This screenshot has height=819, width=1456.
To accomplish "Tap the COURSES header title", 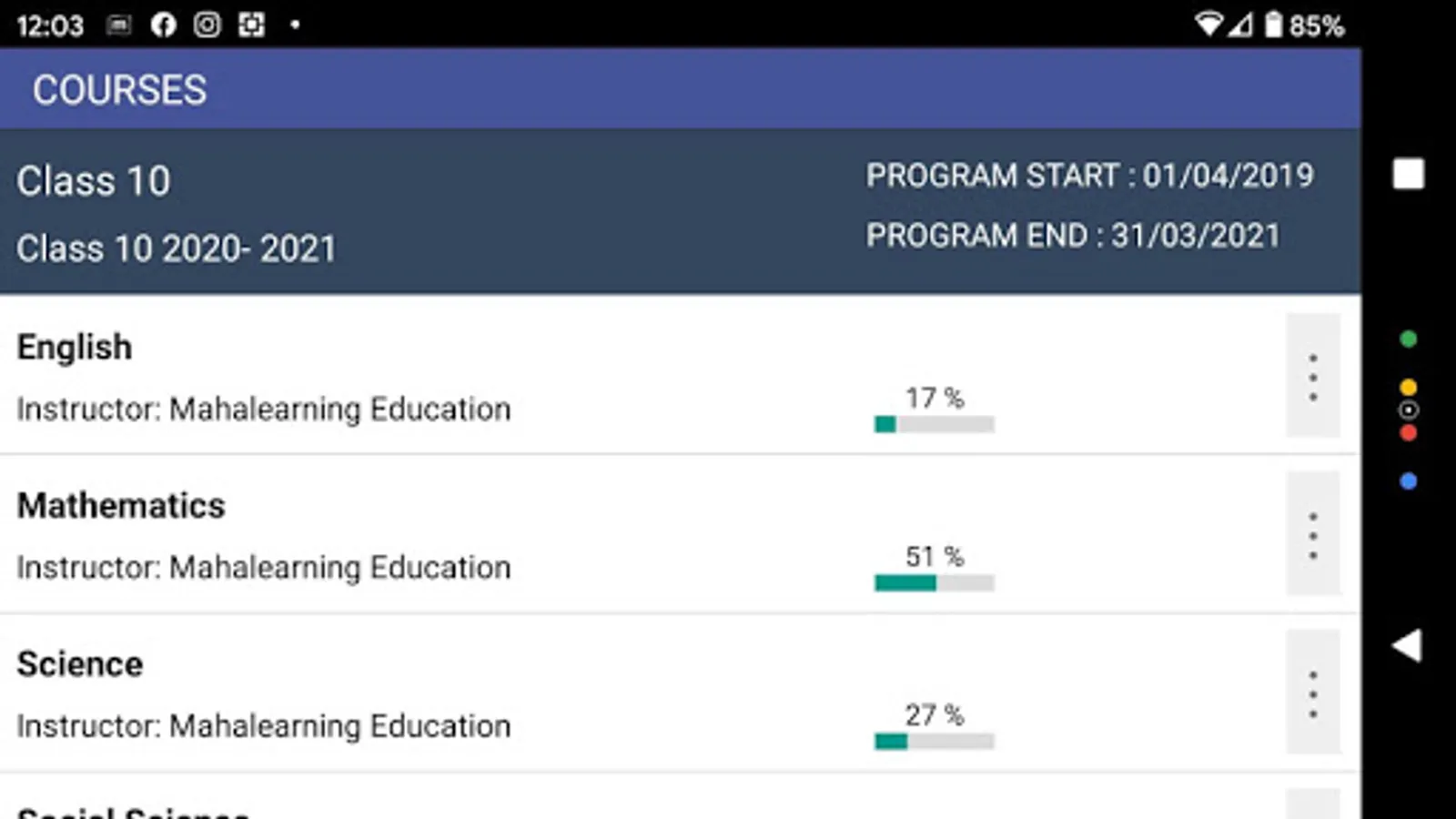I will (x=119, y=90).
